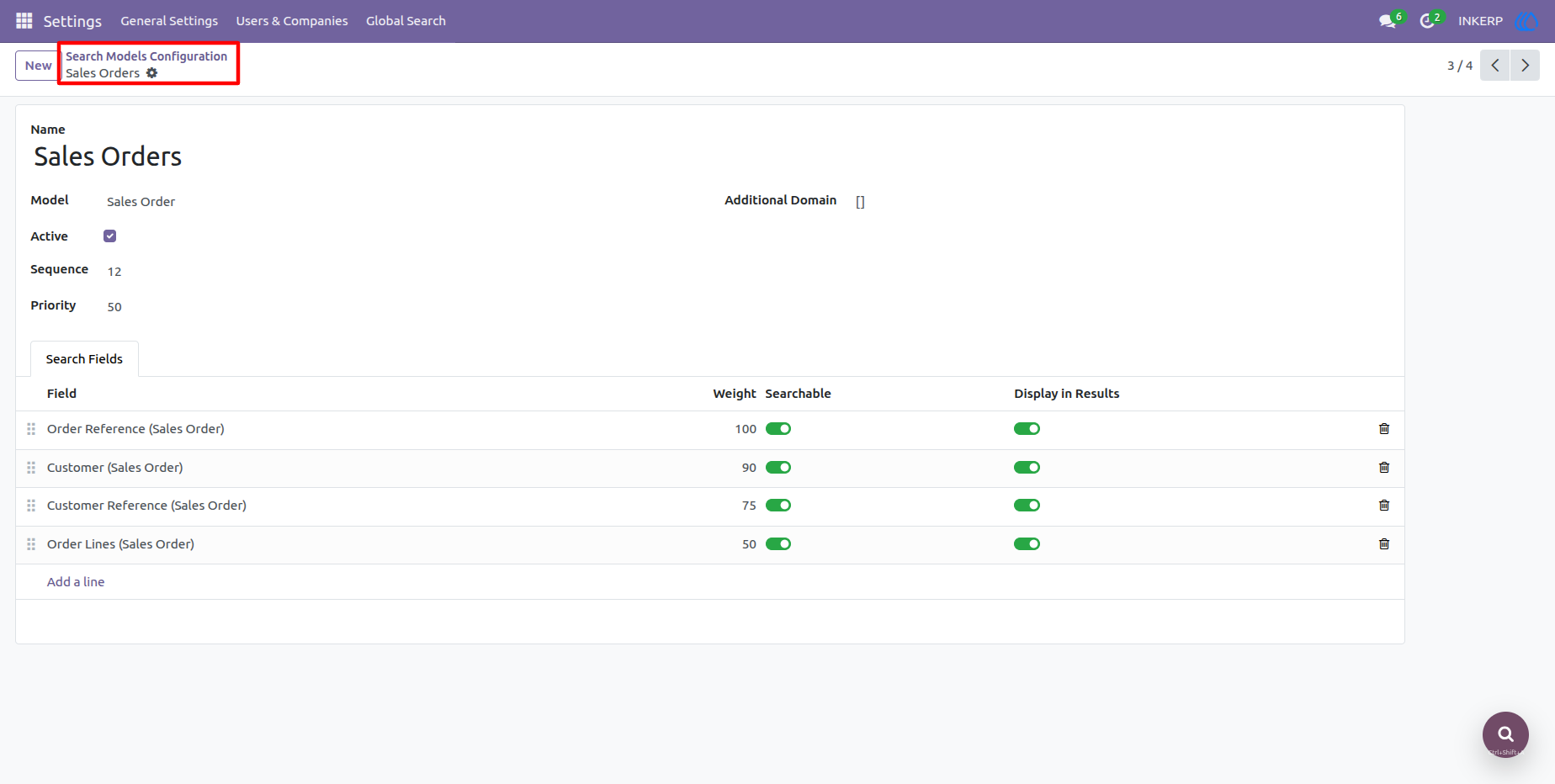Click the Add a line link
1555x784 pixels.
[76, 582]
